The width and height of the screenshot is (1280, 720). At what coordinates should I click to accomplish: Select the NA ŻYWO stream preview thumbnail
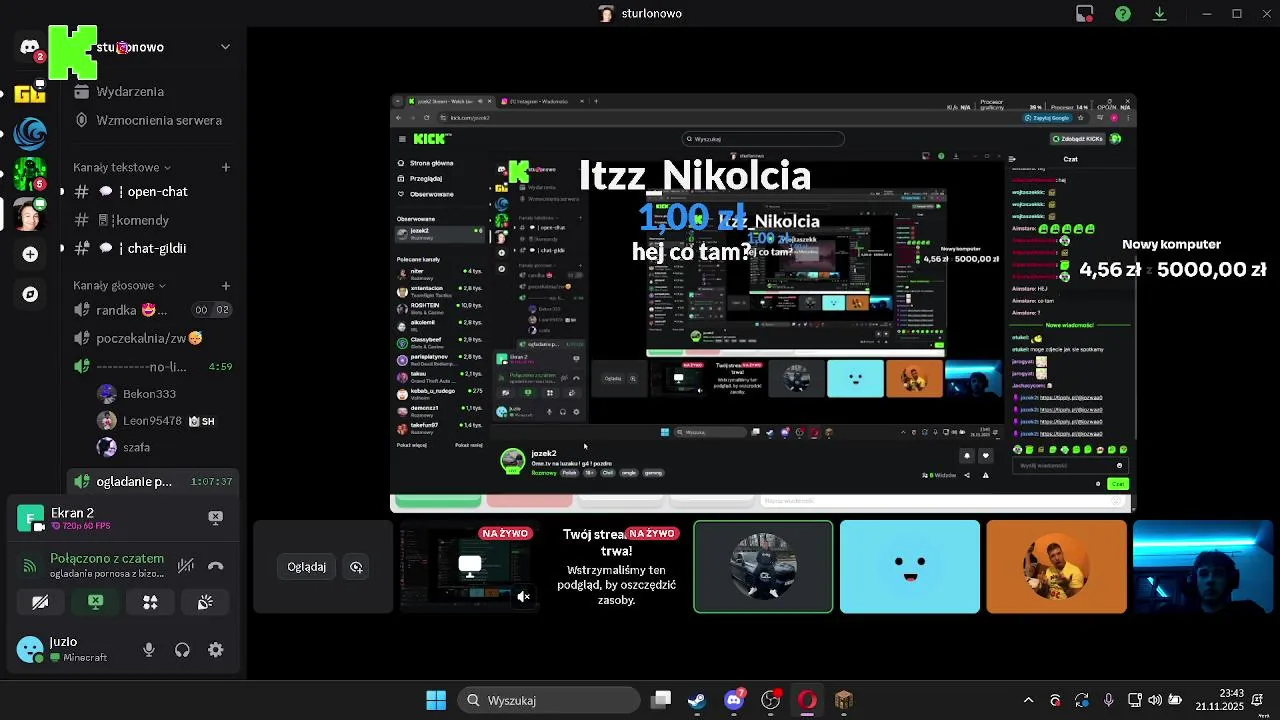coord(469,567)
